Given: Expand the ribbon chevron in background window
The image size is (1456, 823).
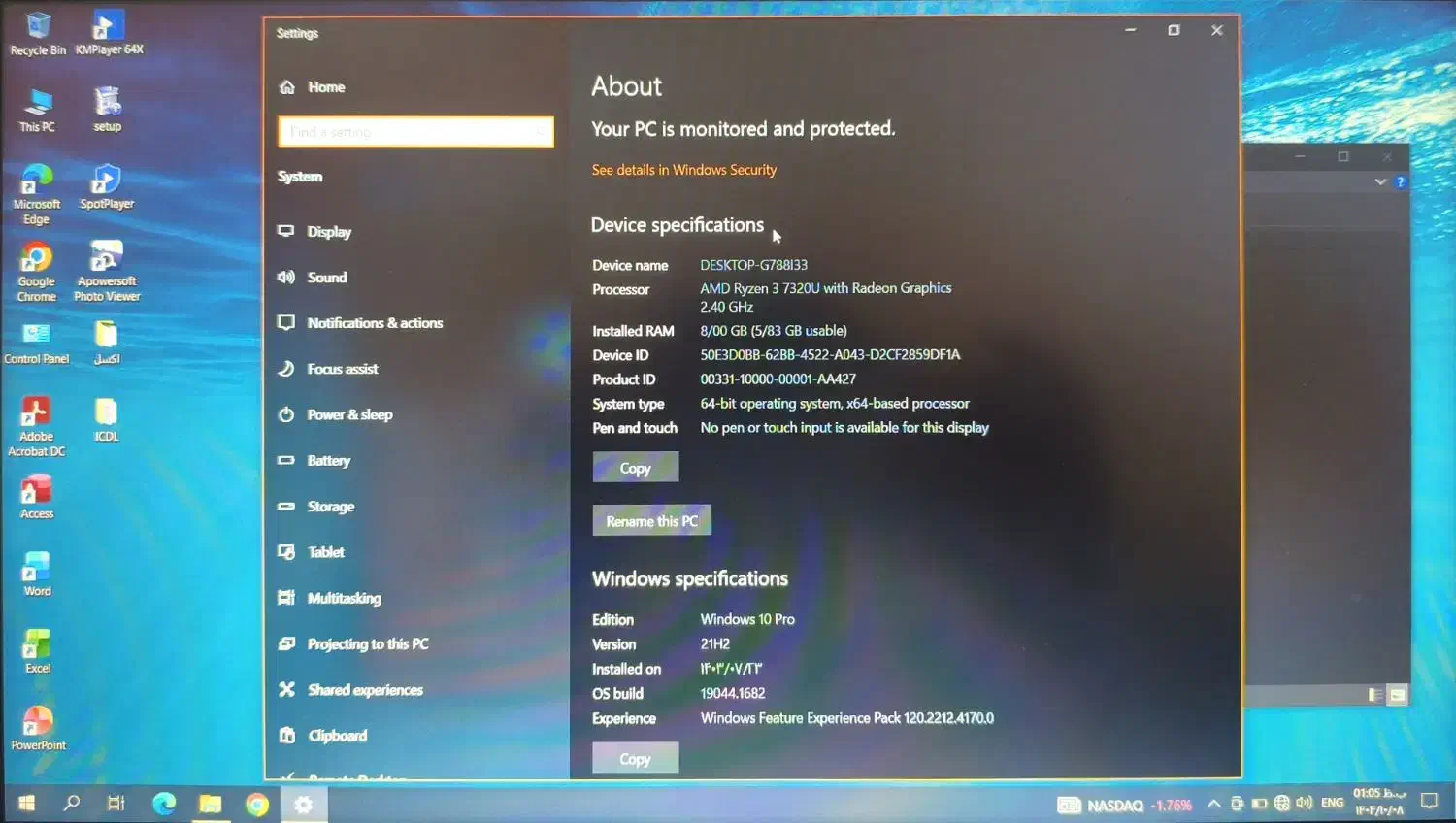Looking at the screenshot, I should 1380,181.
